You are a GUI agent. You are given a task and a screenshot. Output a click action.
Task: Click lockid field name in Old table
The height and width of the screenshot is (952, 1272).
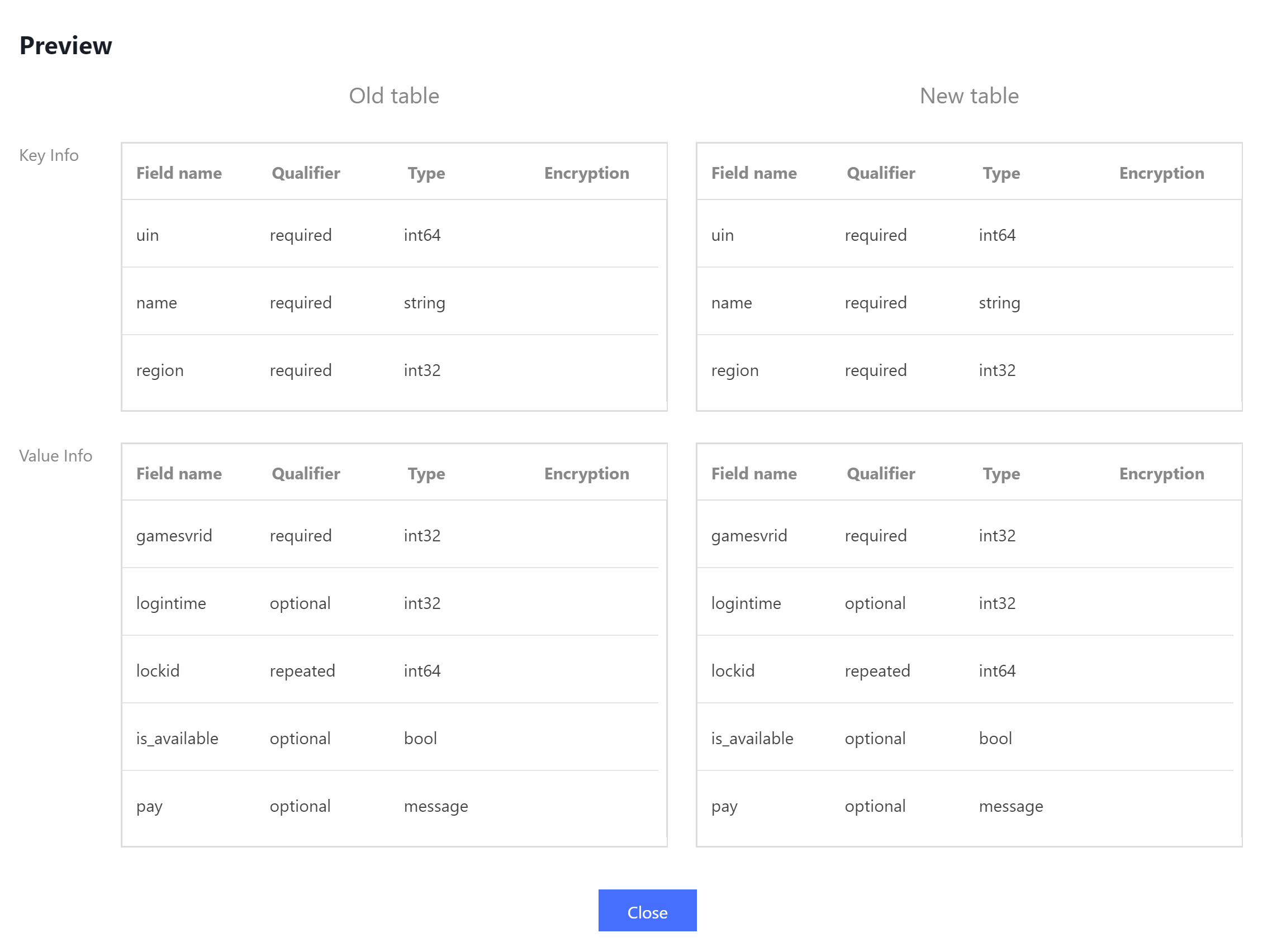pyautogui.click(x=158, y=671)
